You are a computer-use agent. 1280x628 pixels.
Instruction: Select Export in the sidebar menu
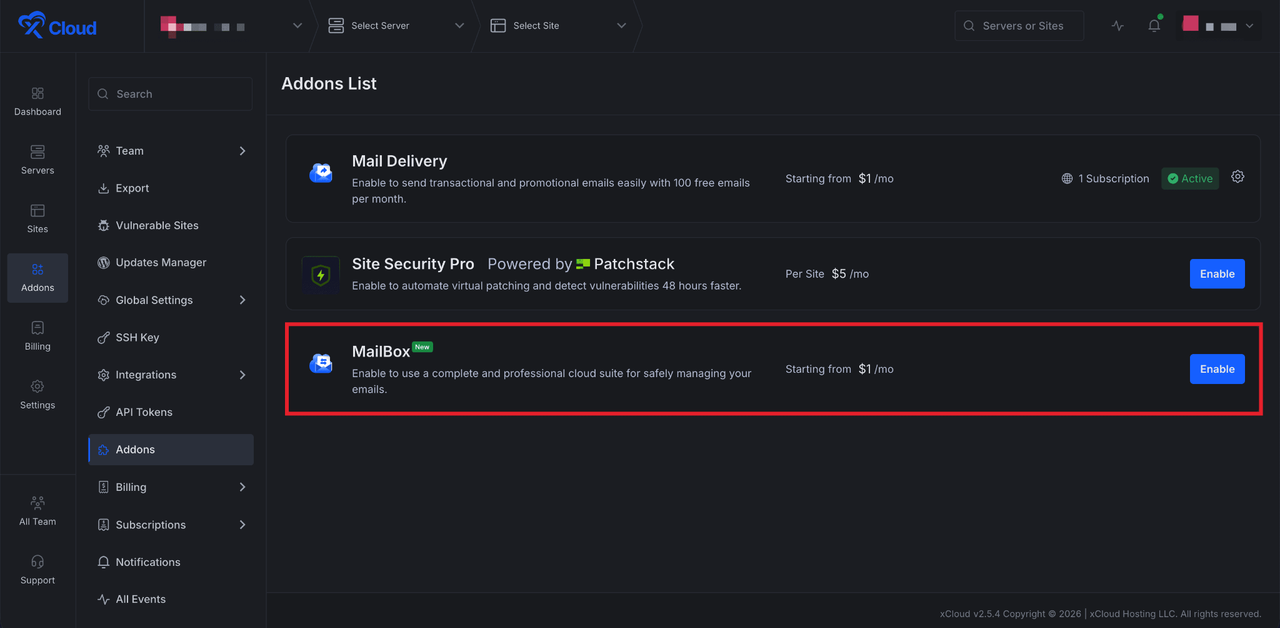point(171,188)
